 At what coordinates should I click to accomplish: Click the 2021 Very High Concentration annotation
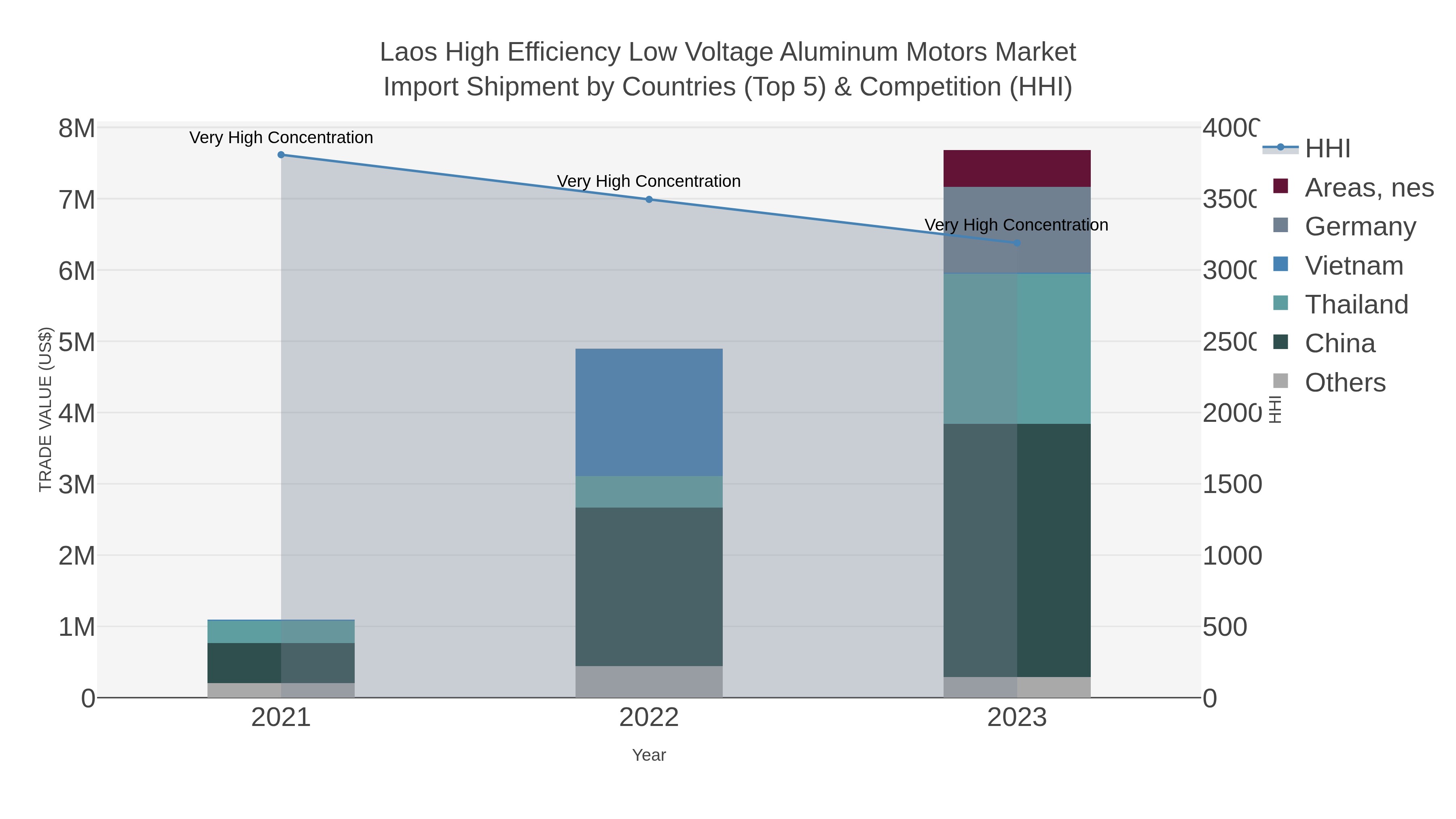pos(281,138)
